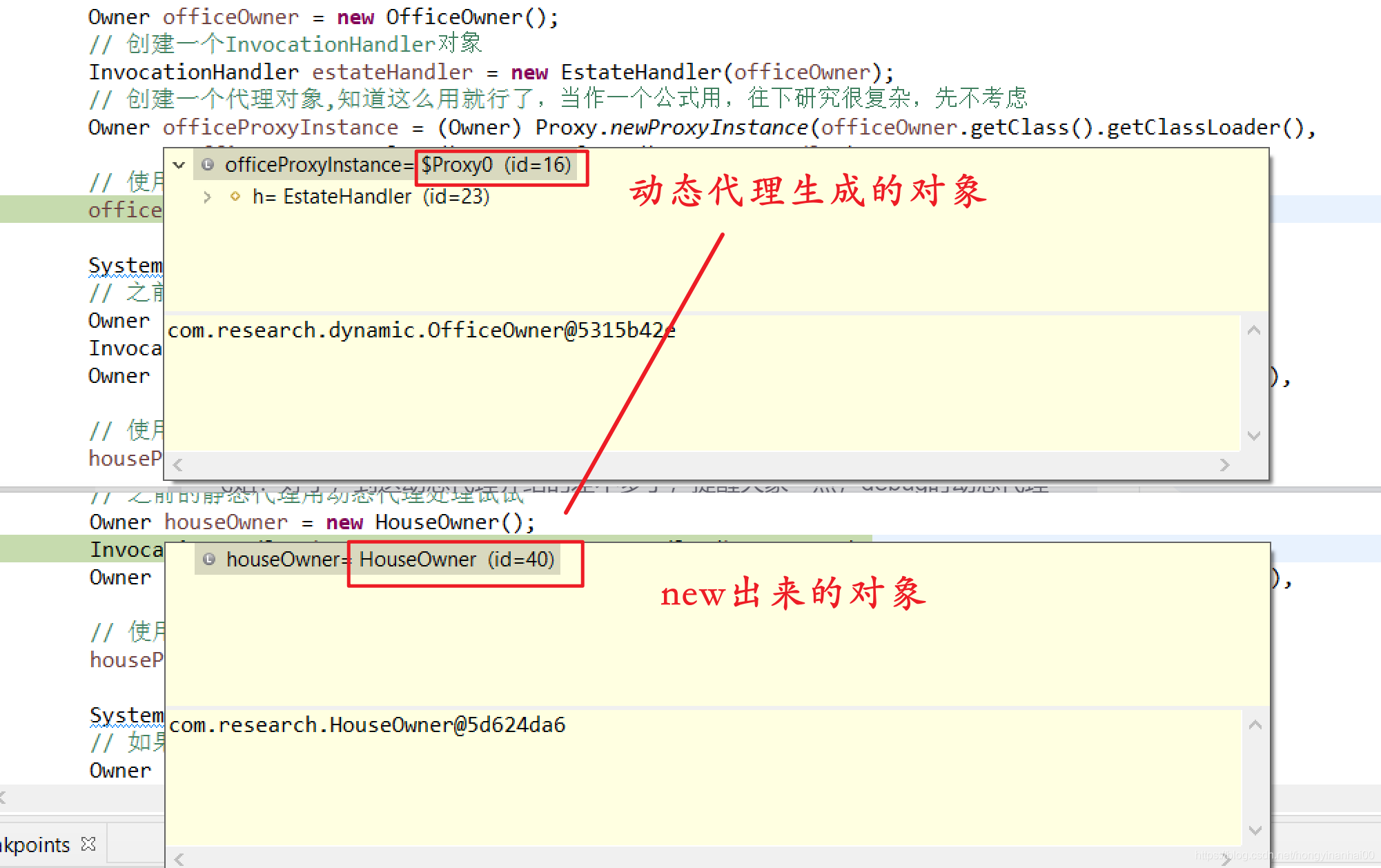Close the Breakpoints view tab
The height and width of the screenshot is (868, 1381).
click(x=88, y=844)
